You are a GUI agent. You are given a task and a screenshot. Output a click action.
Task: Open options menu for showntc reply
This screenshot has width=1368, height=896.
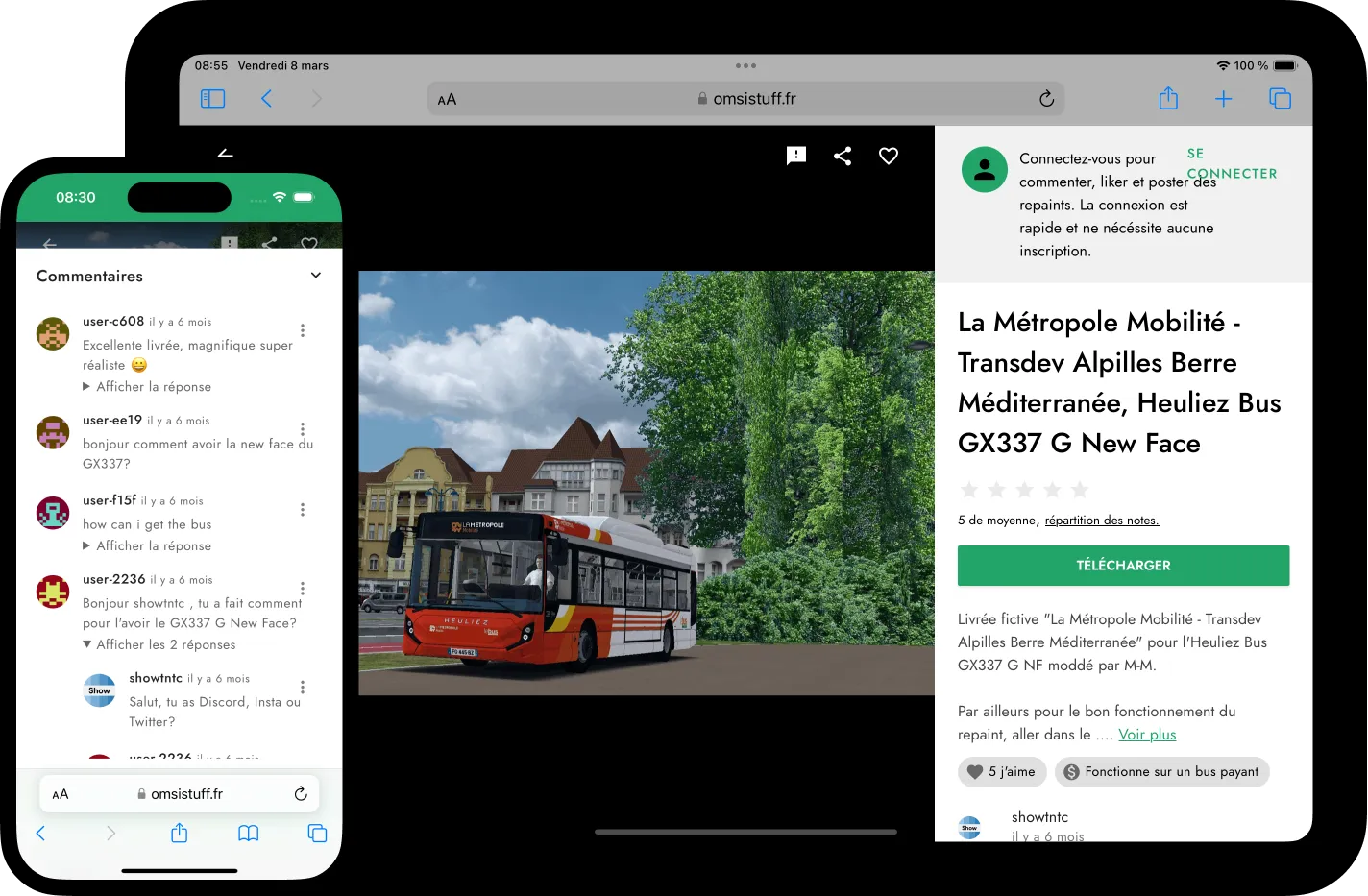[x=303, y=688]
